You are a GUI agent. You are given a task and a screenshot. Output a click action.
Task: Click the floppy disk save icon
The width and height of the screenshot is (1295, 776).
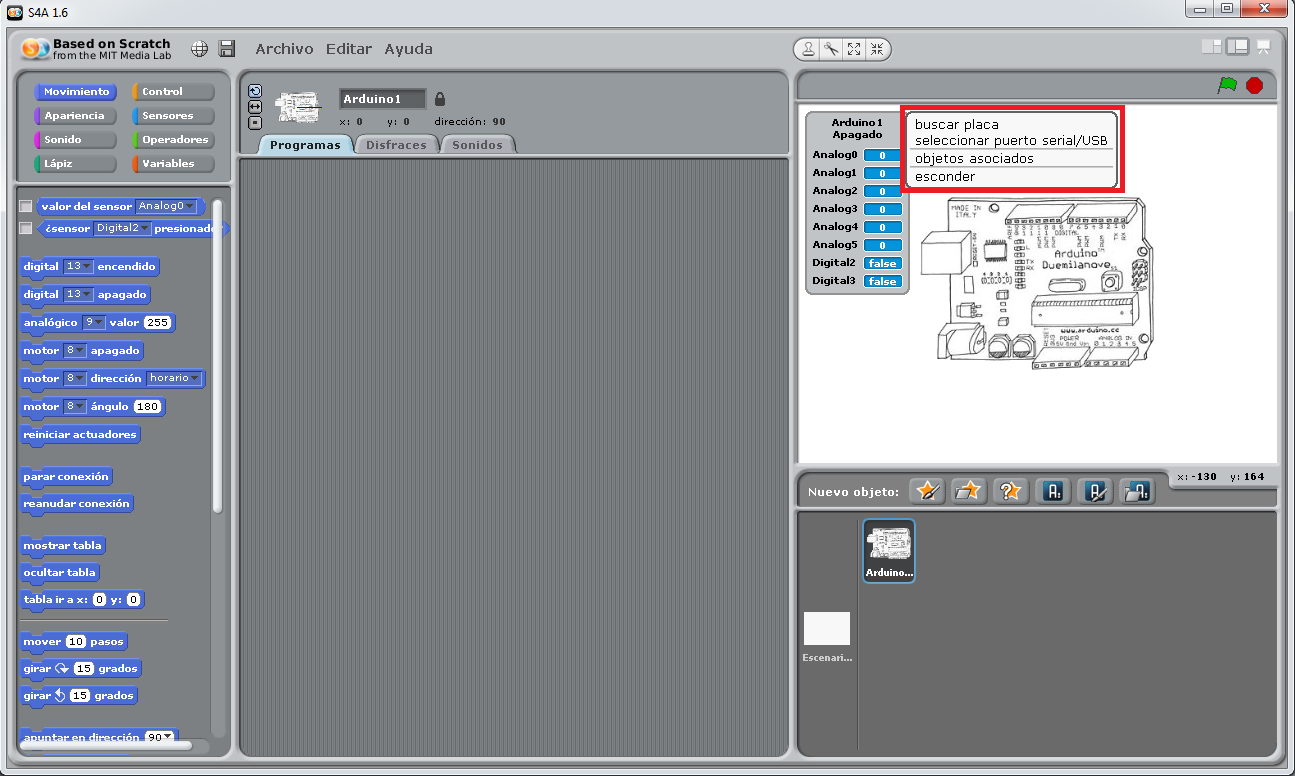click(227, 48)
